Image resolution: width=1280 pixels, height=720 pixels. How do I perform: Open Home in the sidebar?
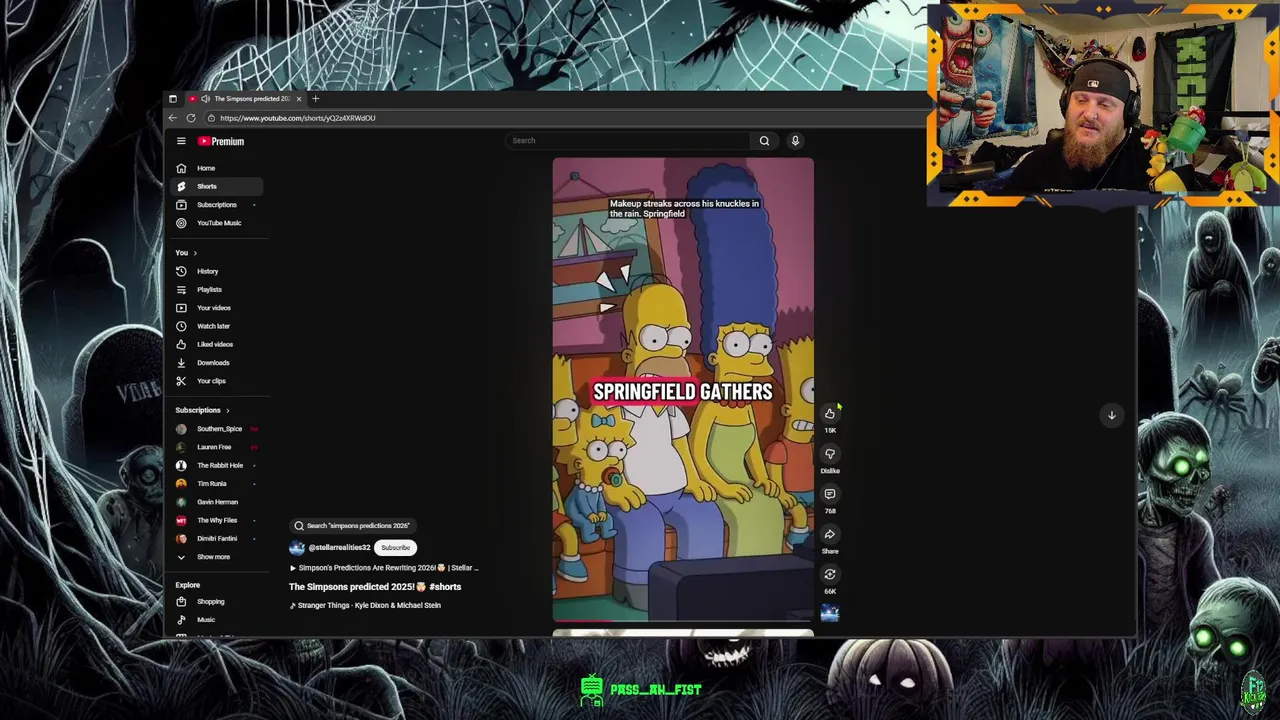(215, 168)
